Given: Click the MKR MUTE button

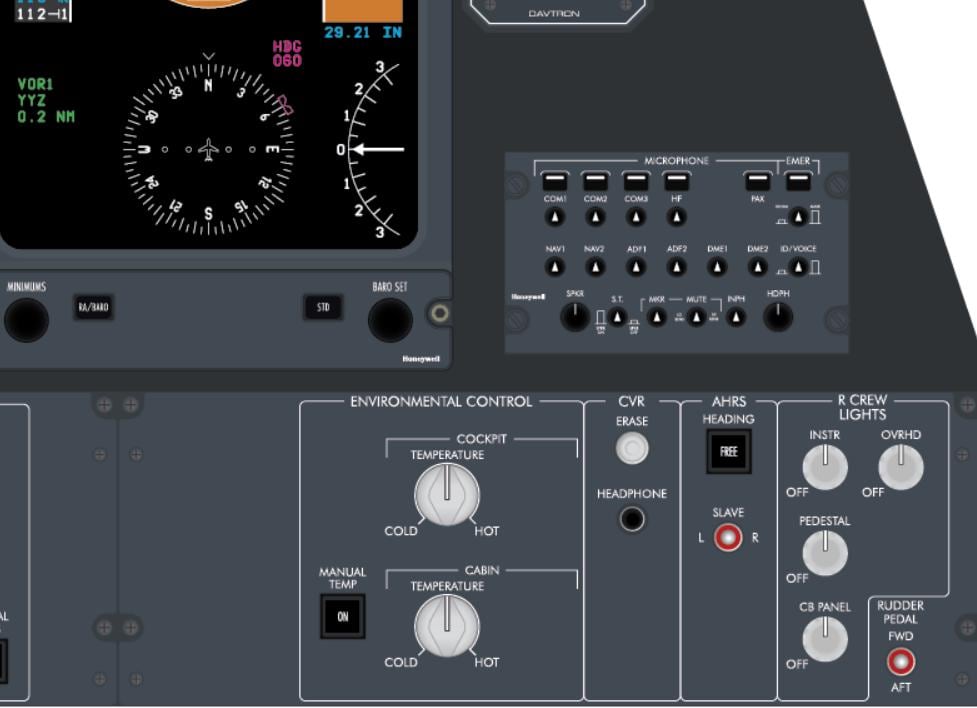Looking at the screenshot, I should 658,316.
